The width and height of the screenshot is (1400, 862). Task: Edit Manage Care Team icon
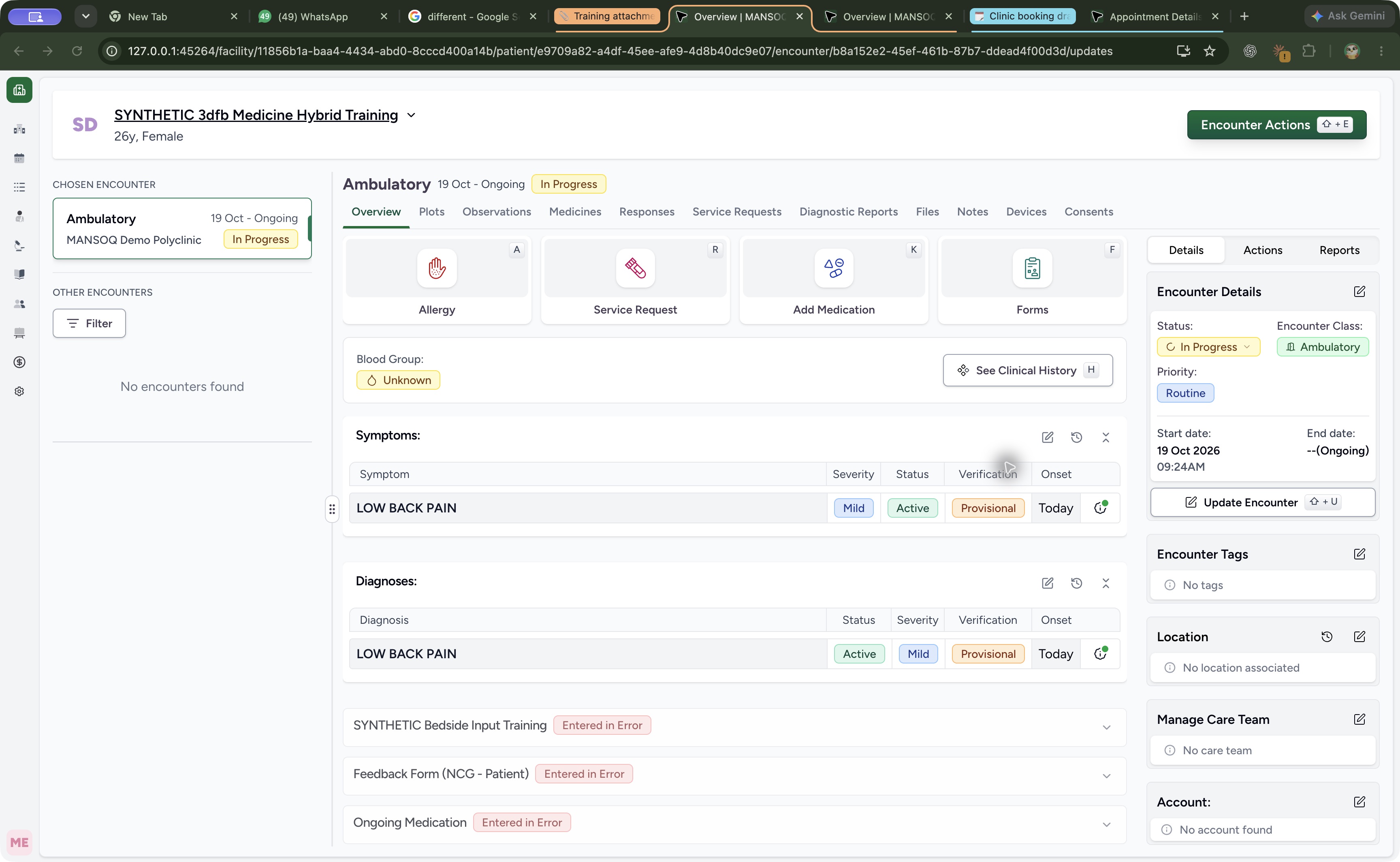1359,719
